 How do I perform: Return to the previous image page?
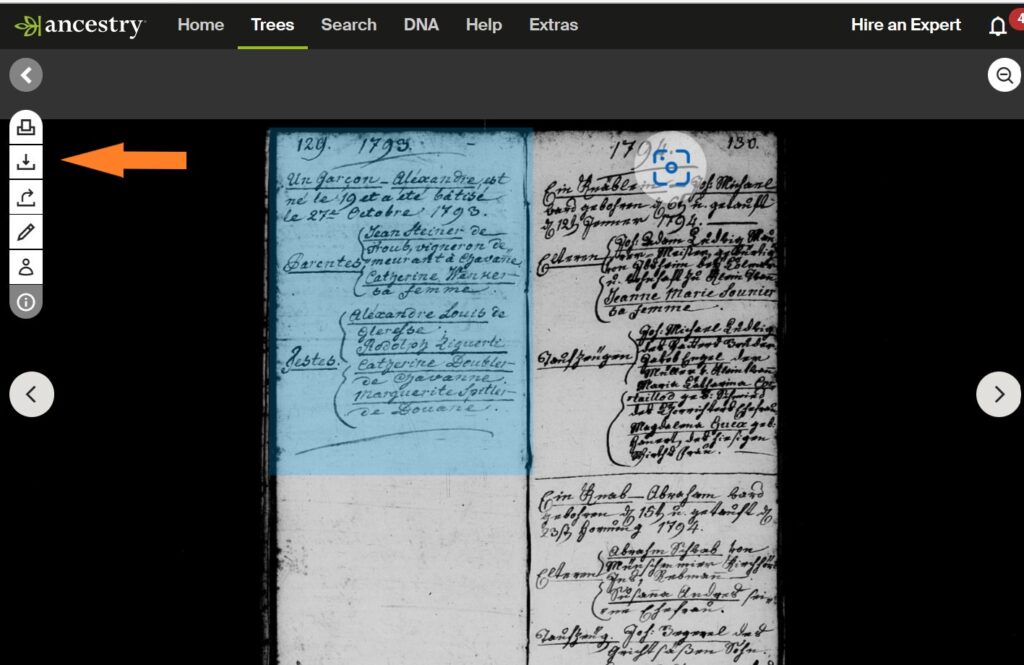[31, 394]
